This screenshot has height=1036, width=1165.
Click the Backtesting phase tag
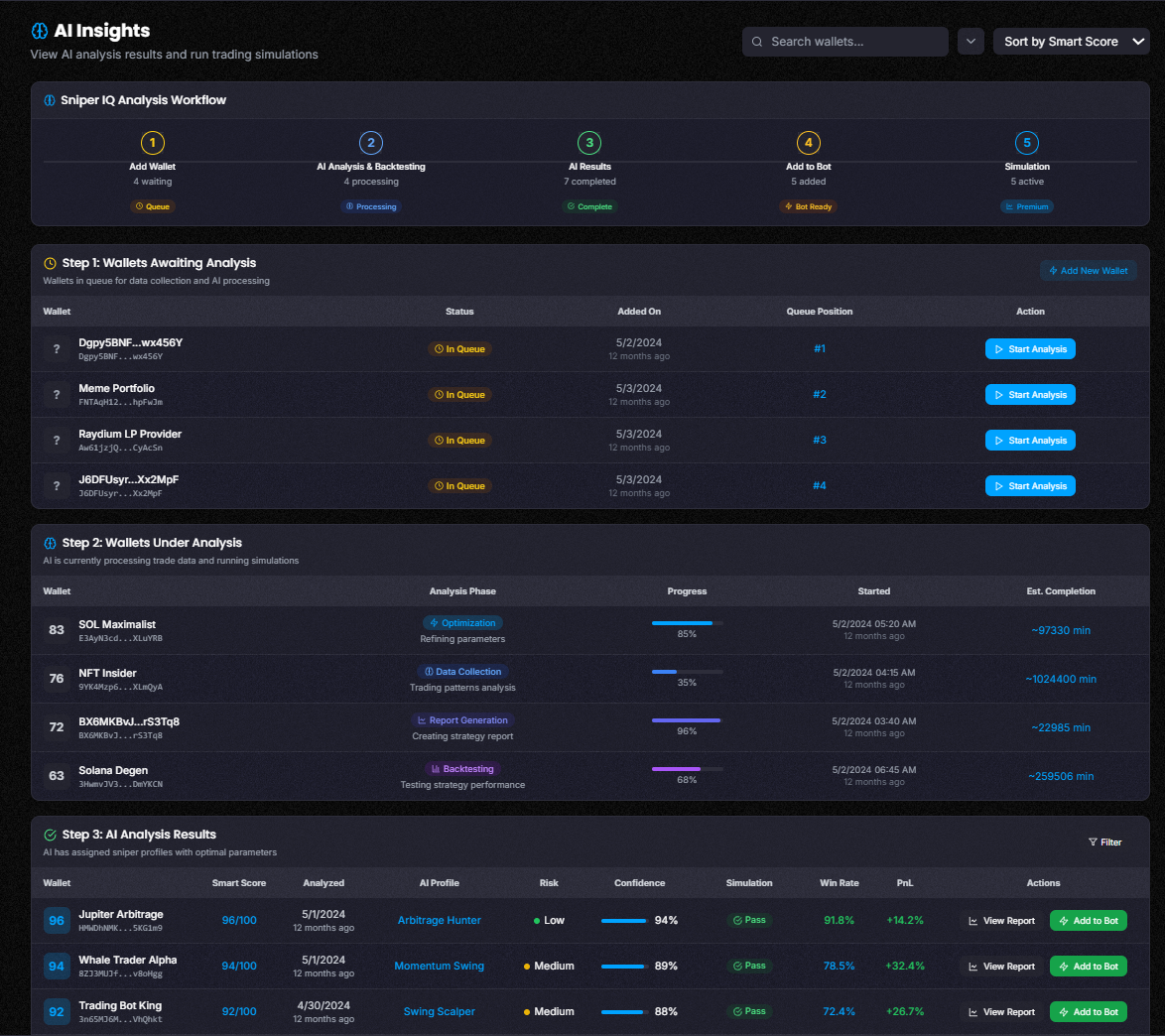pyautogui.click(x=462, y=769)
